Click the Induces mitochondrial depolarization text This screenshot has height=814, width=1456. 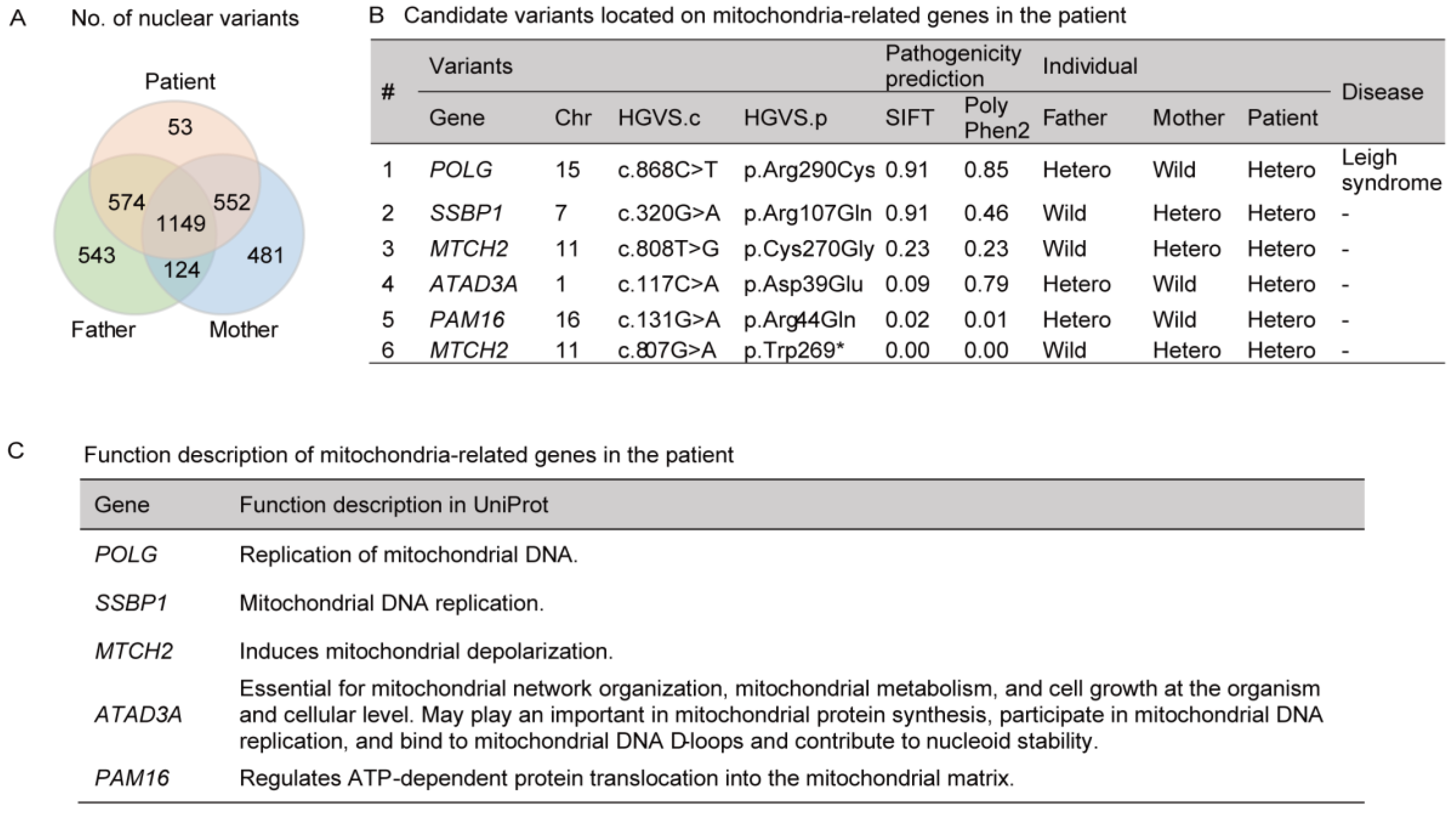click(426, 651)
